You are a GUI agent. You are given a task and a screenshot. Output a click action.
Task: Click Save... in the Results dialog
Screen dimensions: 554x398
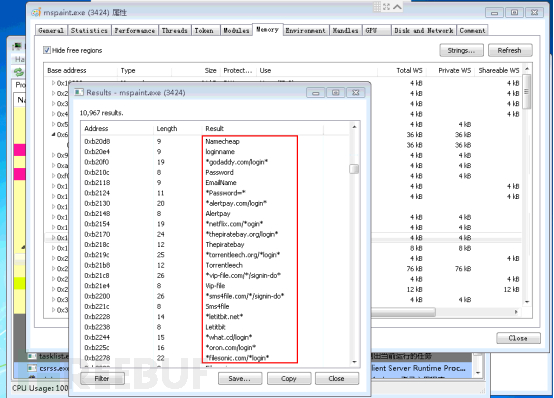pos(240,378)
